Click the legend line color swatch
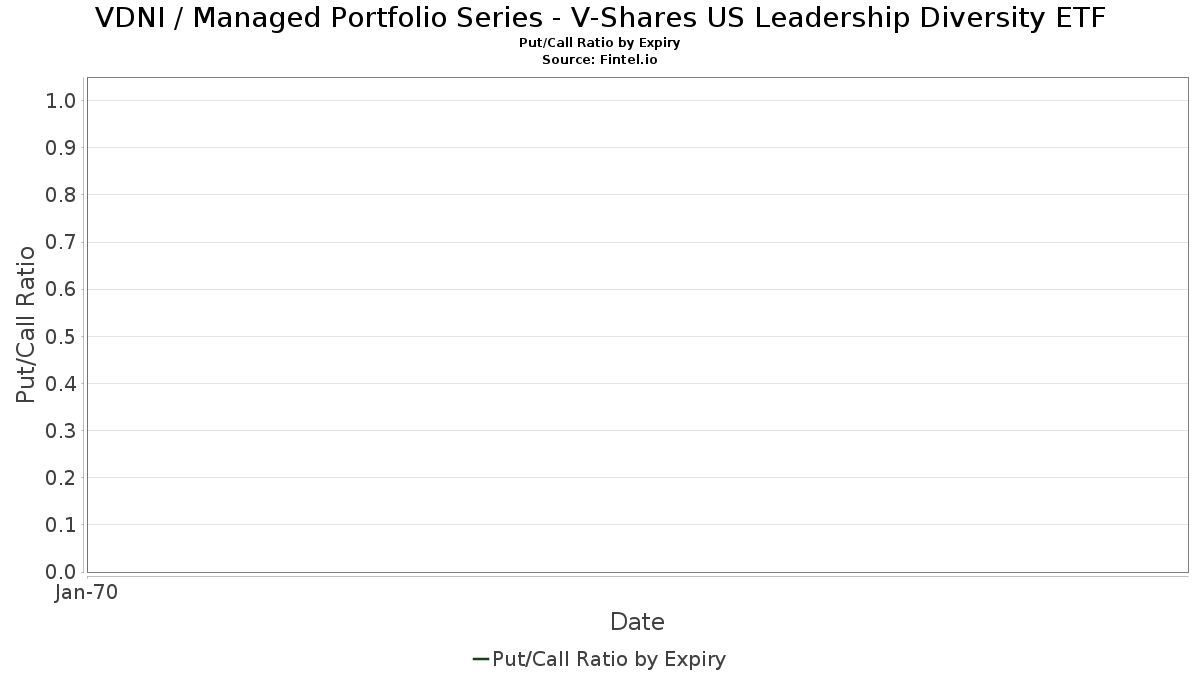The image size is (1200, 675). [x=480, y=659]
